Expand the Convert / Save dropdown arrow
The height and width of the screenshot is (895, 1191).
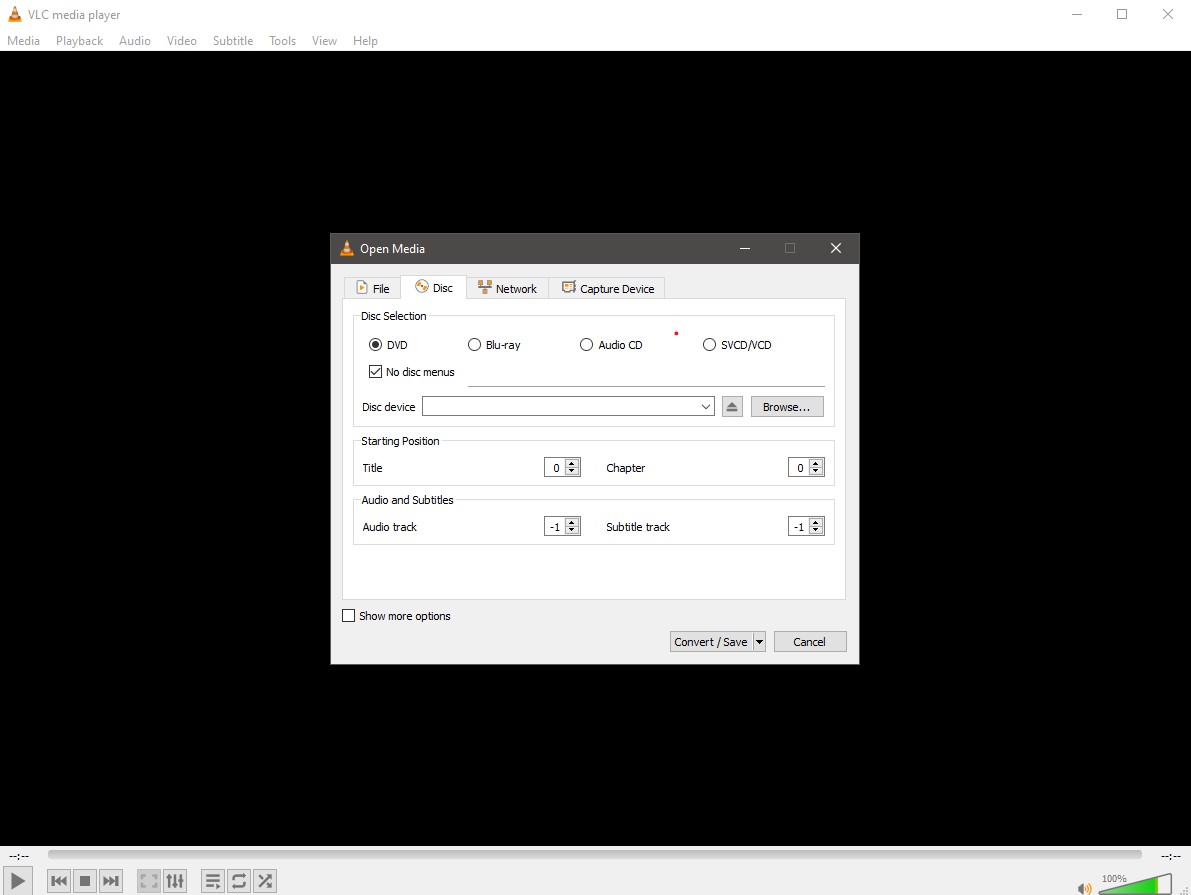click(758, 641)
